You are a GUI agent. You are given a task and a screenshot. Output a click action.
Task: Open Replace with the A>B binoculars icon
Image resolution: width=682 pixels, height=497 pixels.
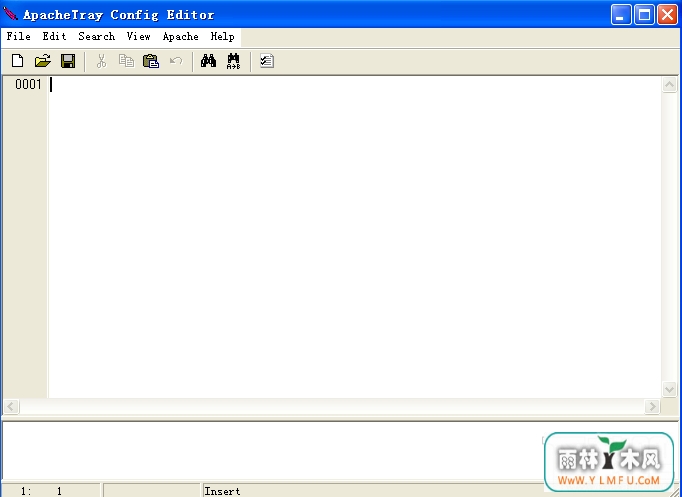234,61
